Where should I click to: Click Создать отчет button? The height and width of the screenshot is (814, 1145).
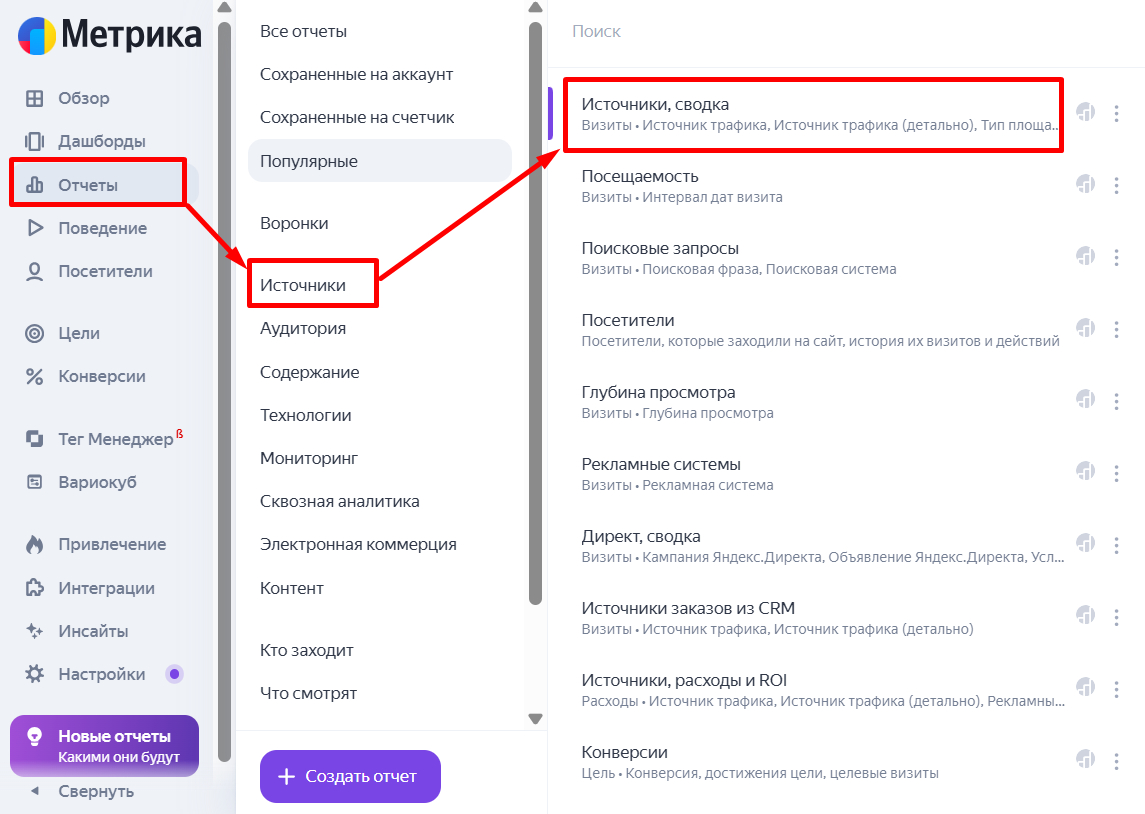point(350,776)
